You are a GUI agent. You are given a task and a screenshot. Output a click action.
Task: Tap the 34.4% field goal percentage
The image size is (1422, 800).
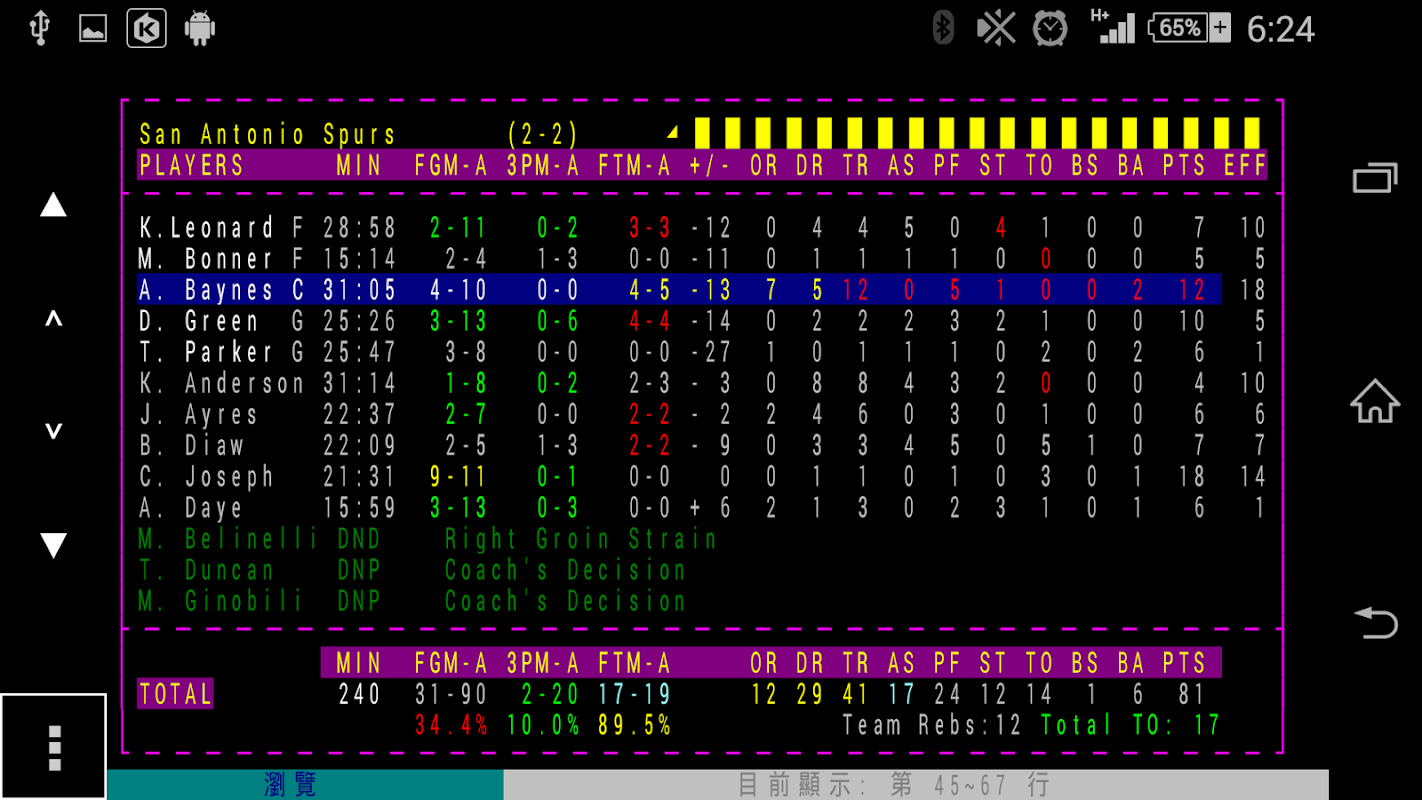point(451,725)
